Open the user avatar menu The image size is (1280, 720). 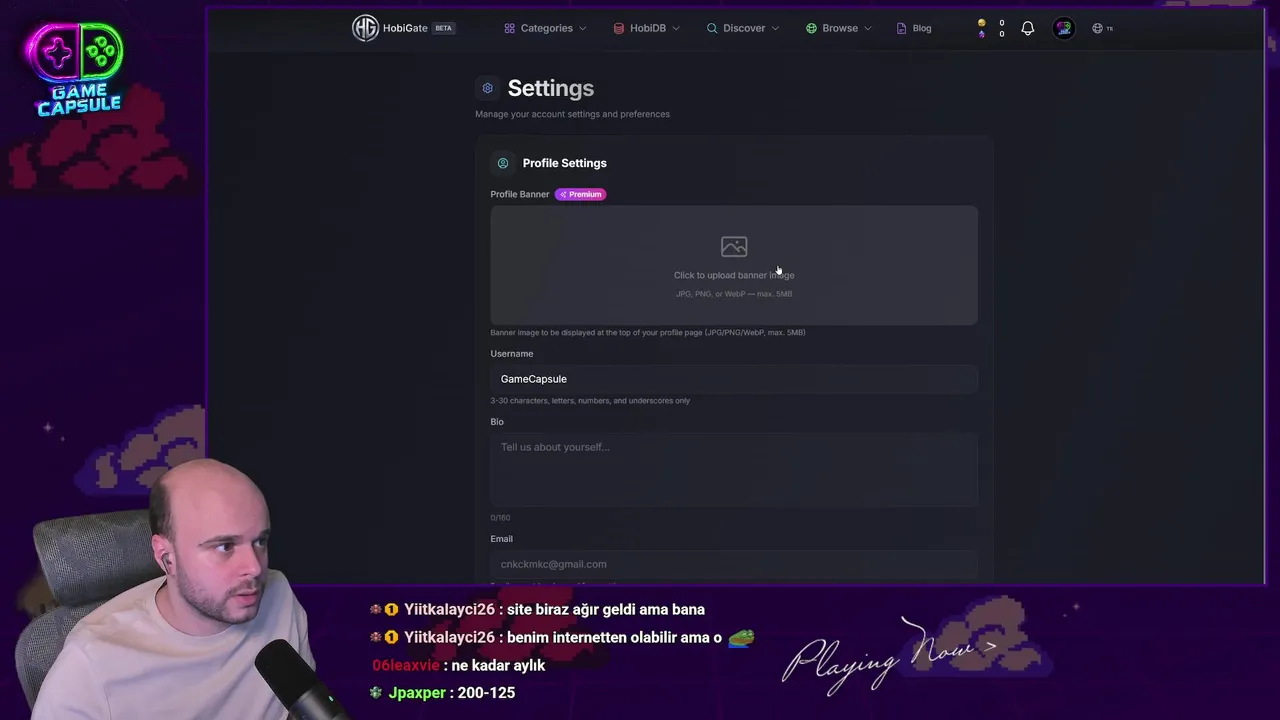click(x=1063, y=28)
